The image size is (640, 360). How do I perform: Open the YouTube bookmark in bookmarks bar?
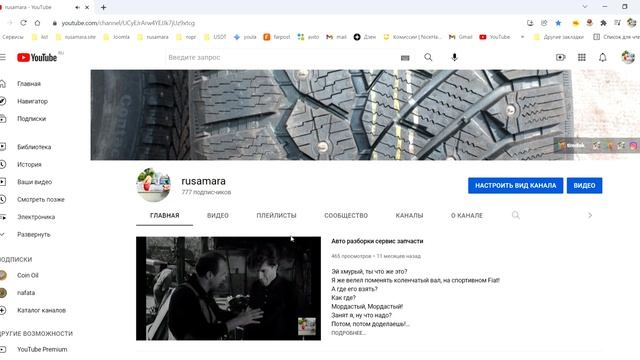coord(495,37)
